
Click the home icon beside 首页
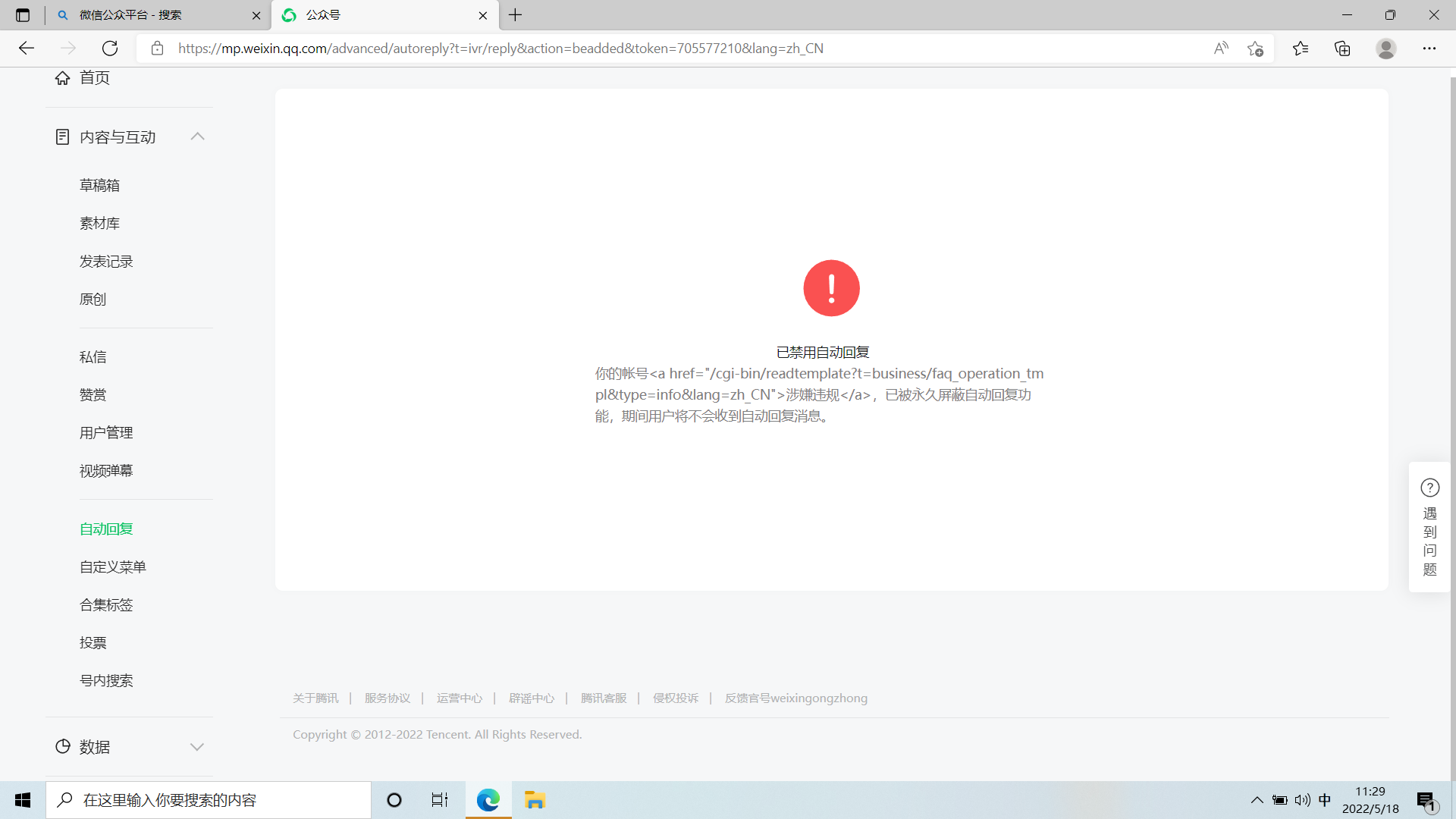[x=62, y=77]
